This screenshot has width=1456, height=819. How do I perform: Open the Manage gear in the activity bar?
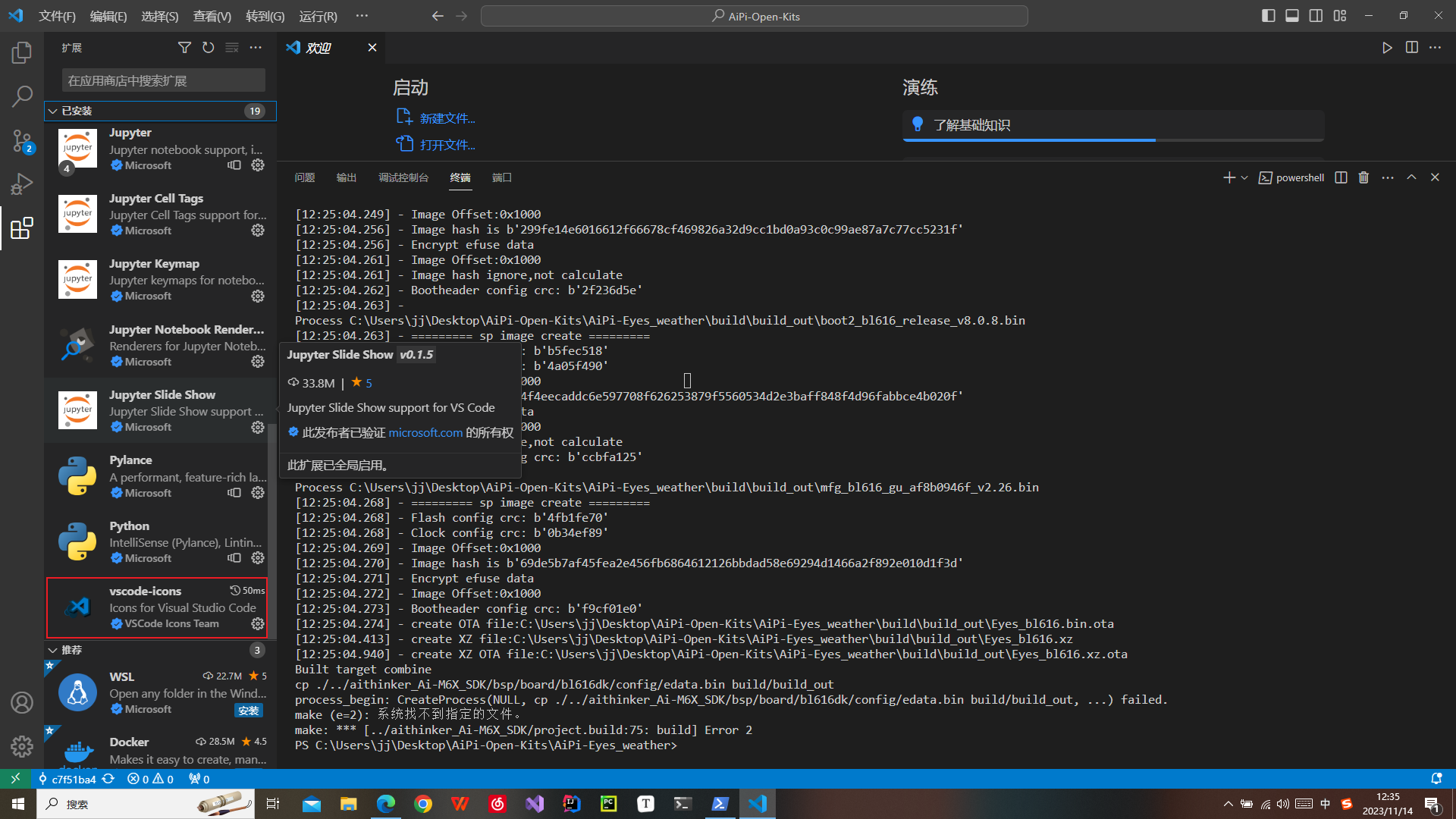(x=22, y=746)
